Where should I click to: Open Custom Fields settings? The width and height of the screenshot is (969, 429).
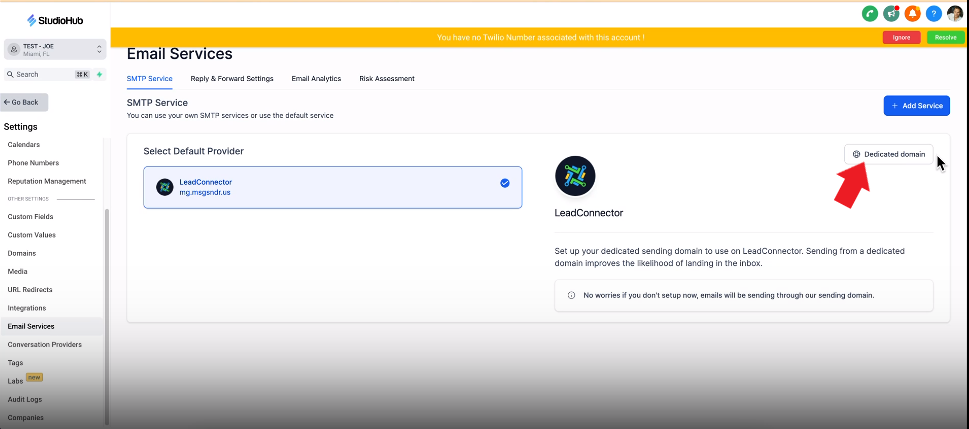pyautogui.click(x=30, y=217)
